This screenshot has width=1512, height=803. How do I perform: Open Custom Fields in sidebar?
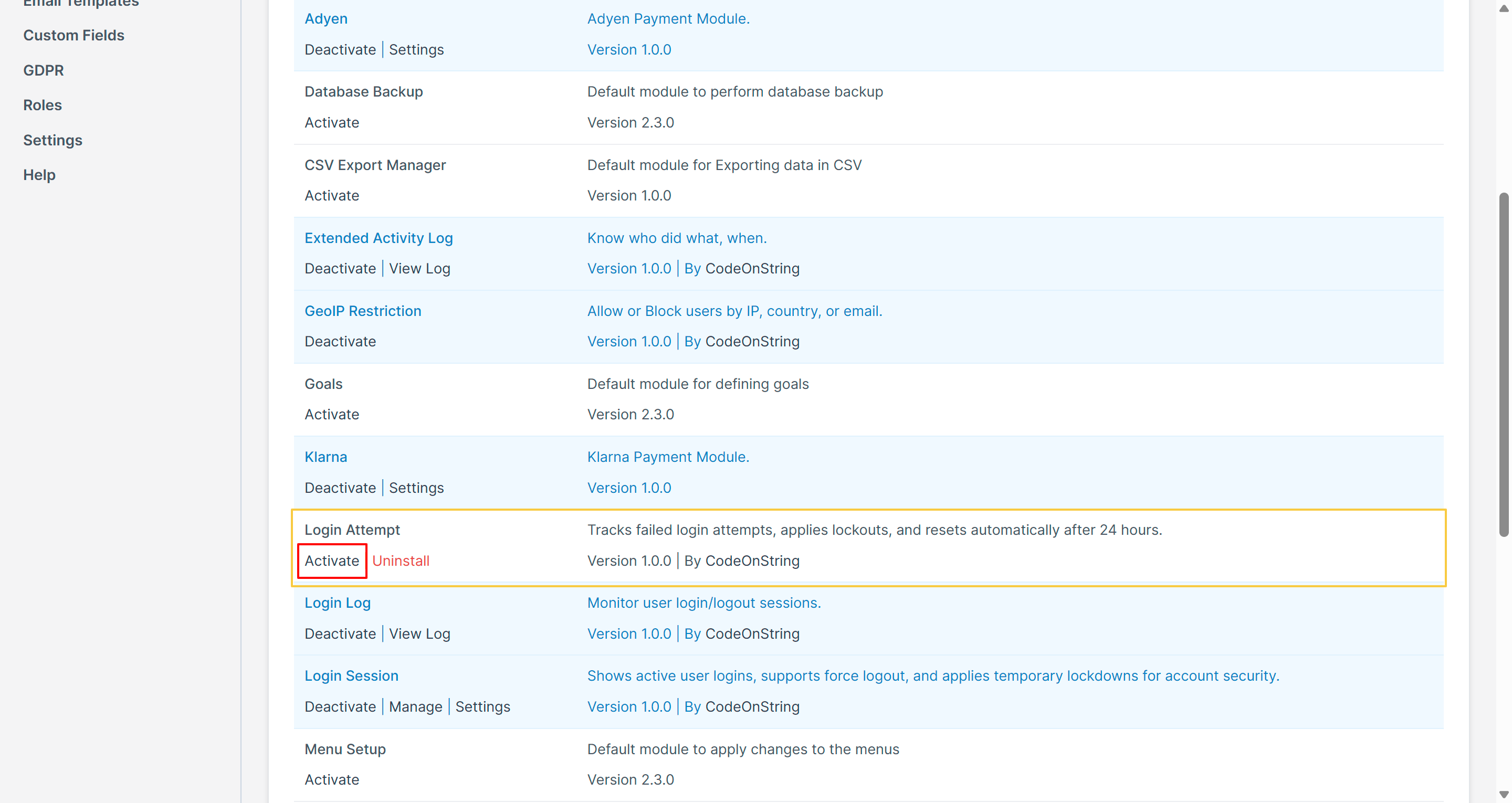73,35
